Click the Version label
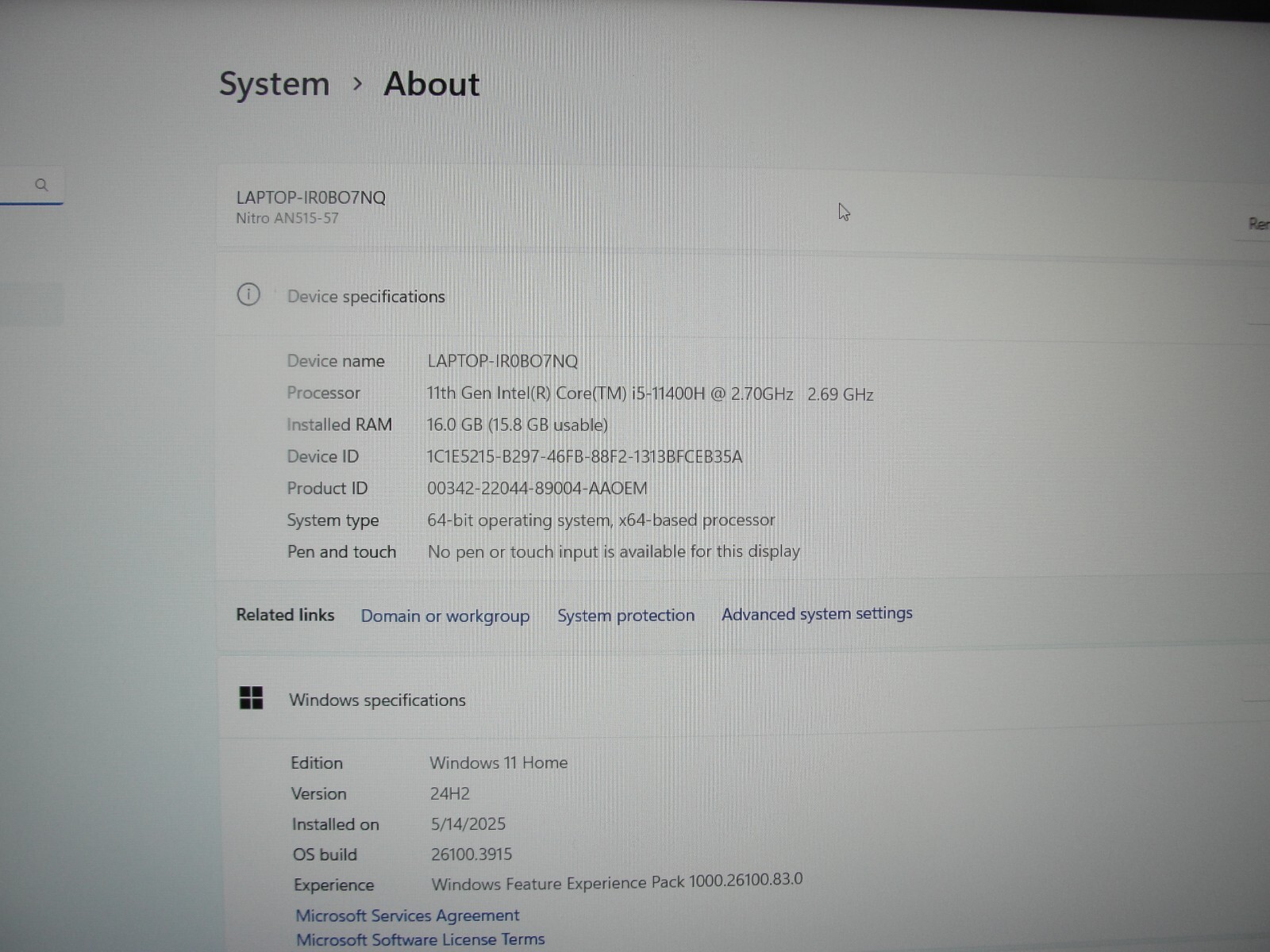1270x952 pixels. click(318, 793)
